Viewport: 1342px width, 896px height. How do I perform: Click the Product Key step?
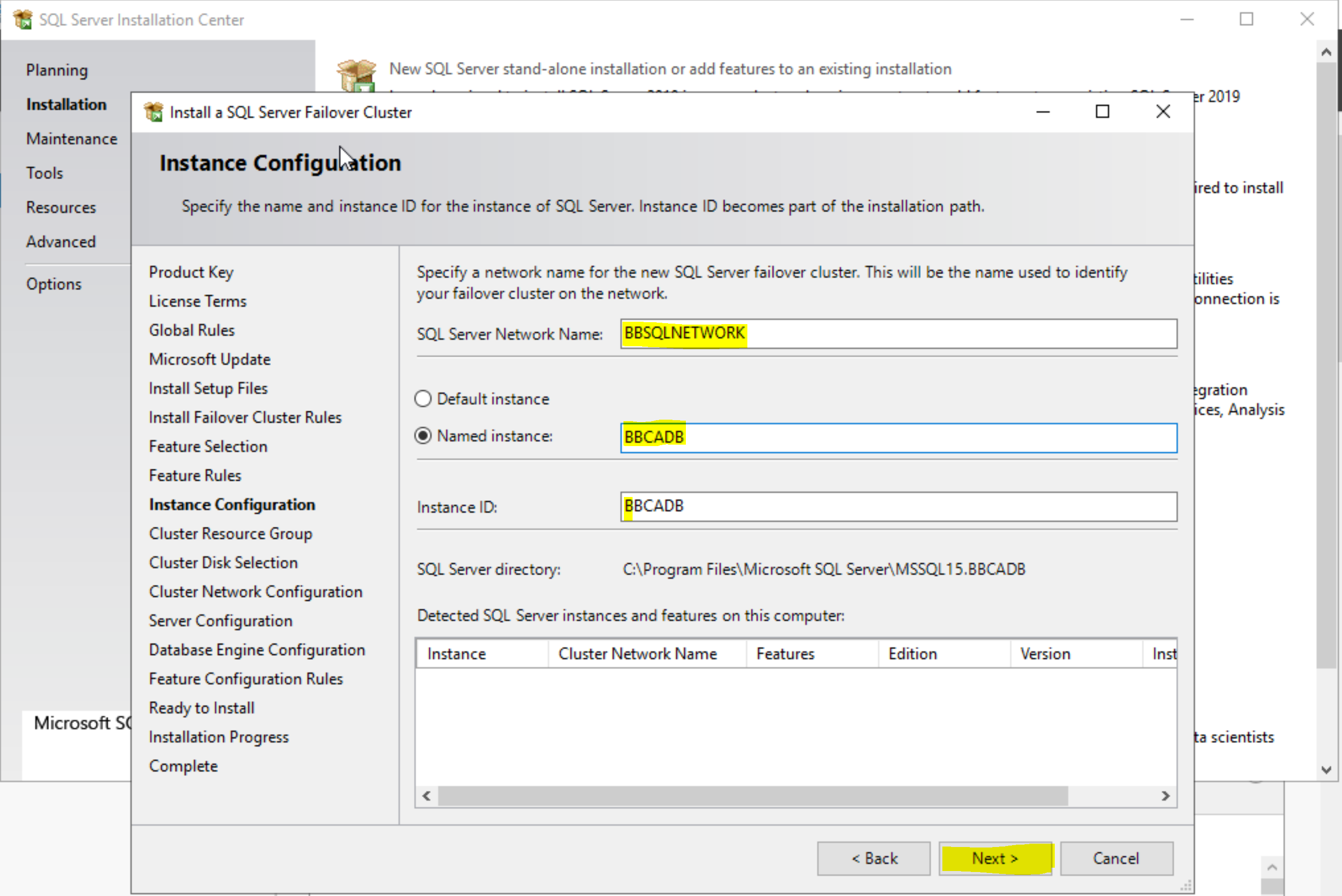point(191,273)
